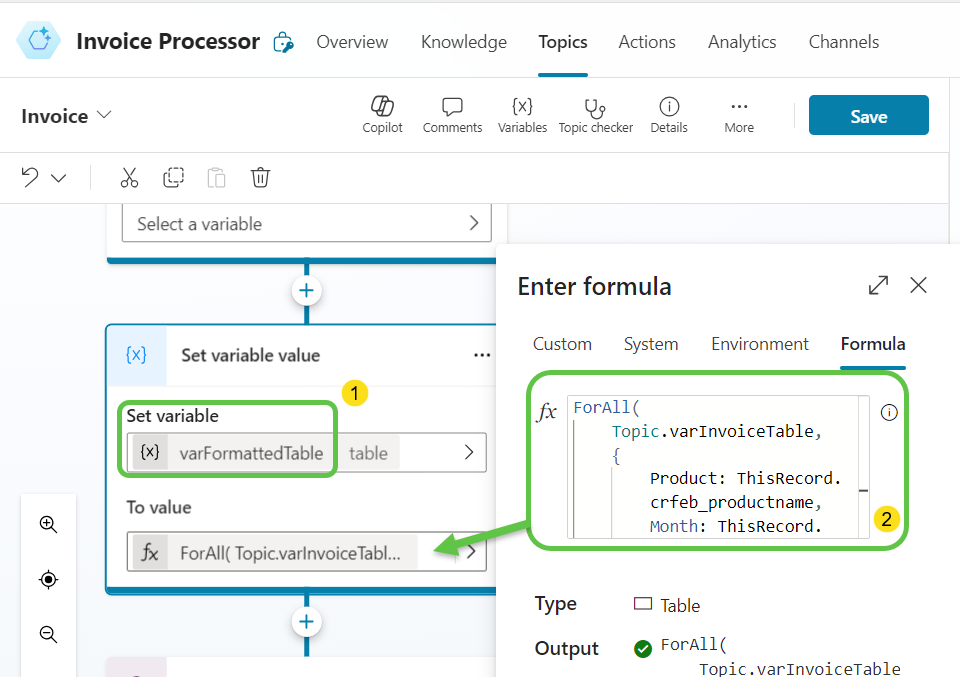Paste the copied node
960x677 pixels.
[216, 177]
